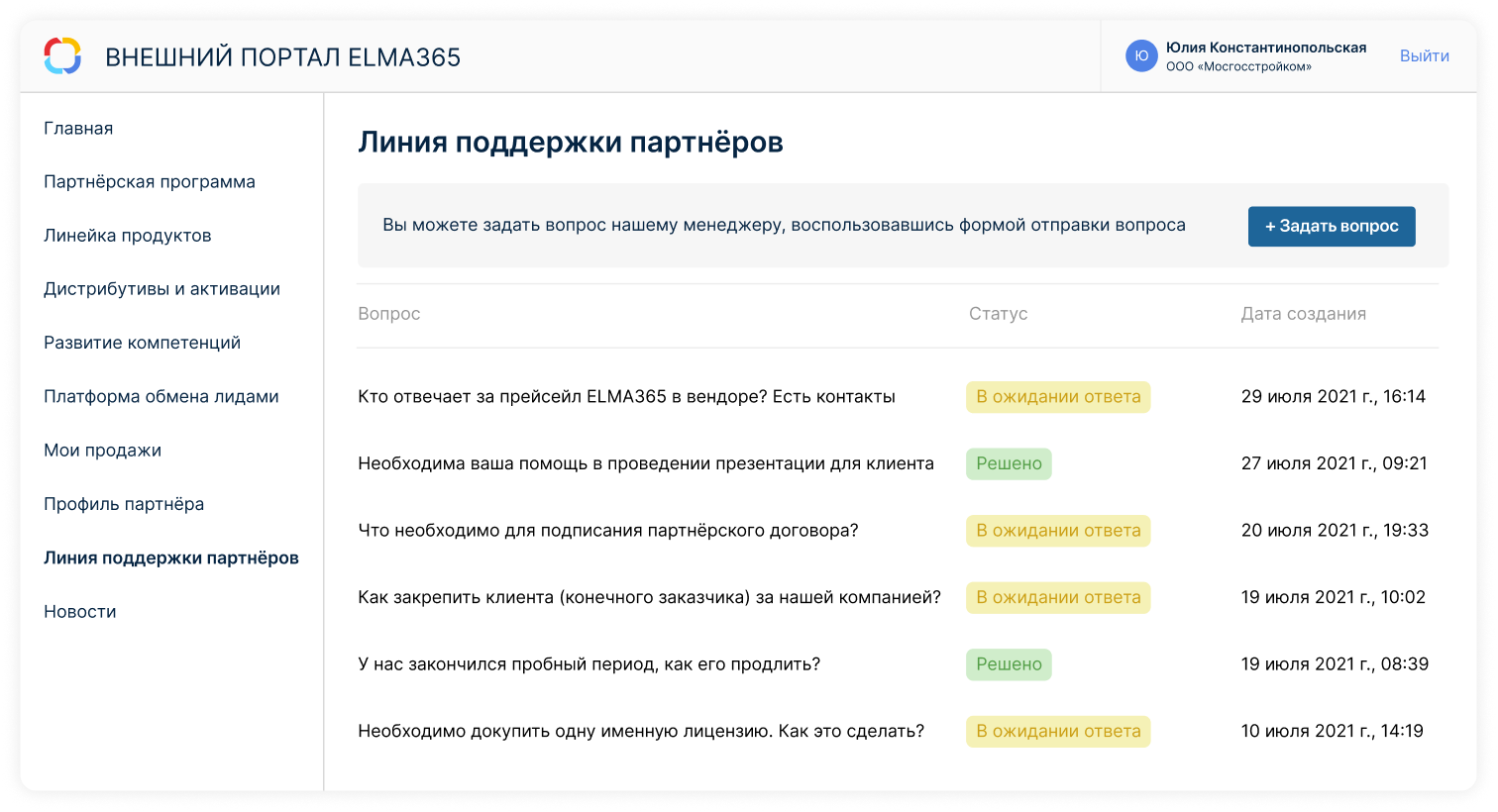Open question about проведении презентации для клиента
Image resolution: width=1498 pixels, height=812 pixels.
tap(646, 463)
